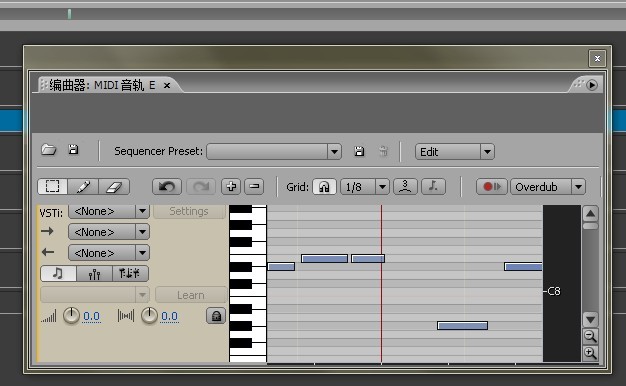Open the VSTi instrument dropdown
626x386 pixels.
click(x=109, y=211)
